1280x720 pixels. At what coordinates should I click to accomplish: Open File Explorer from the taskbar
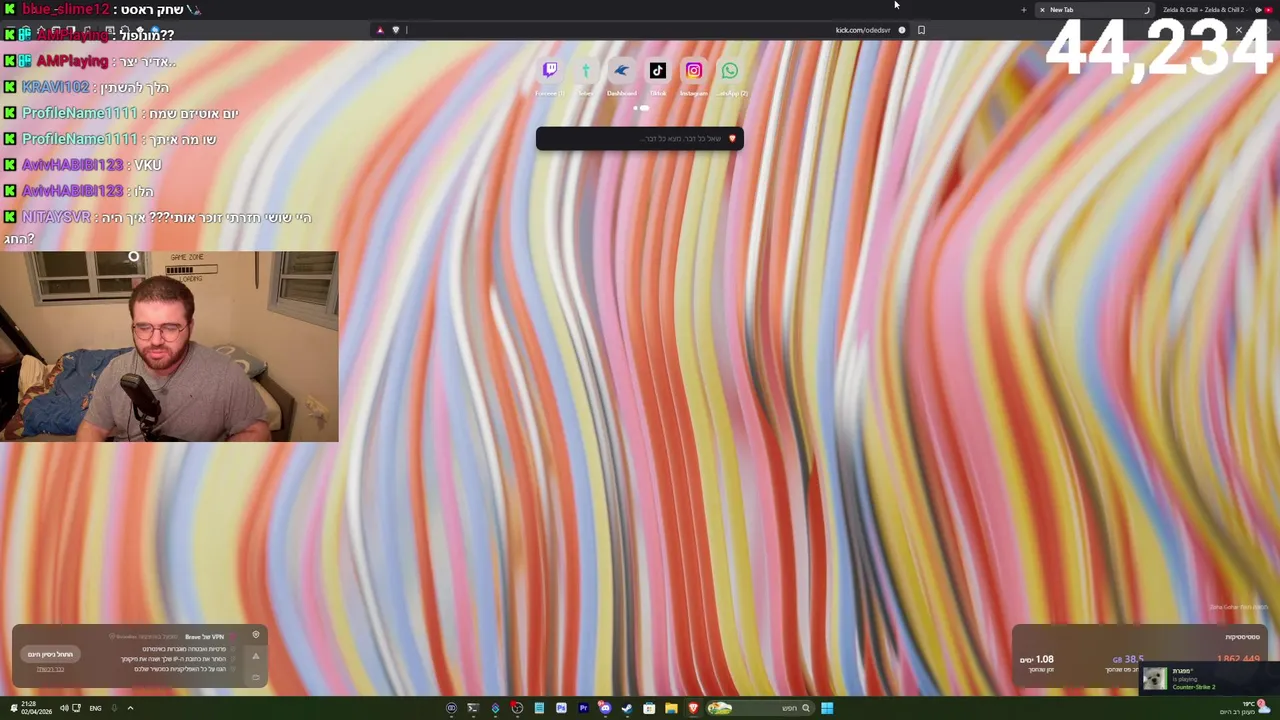[x=671, y=708]
